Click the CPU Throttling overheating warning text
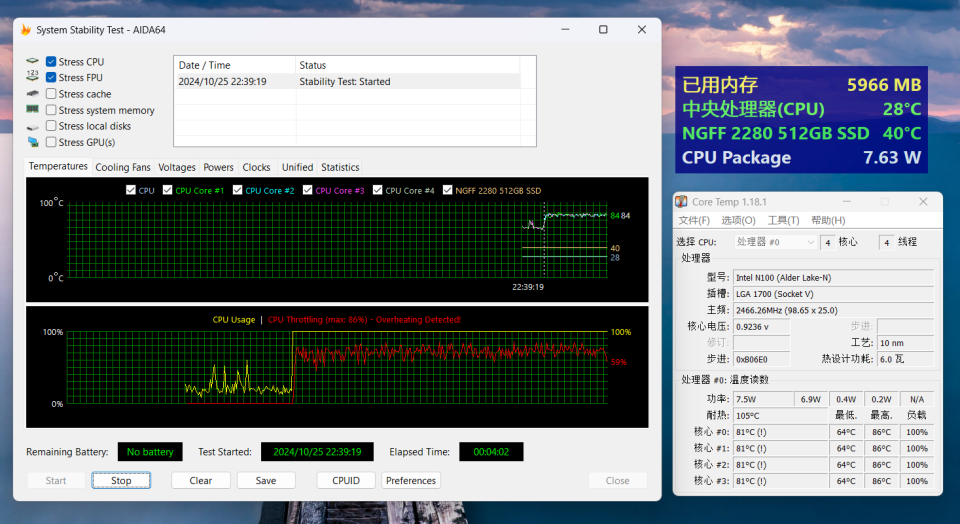The image size is (960, 524). click(x=364, y=320)
